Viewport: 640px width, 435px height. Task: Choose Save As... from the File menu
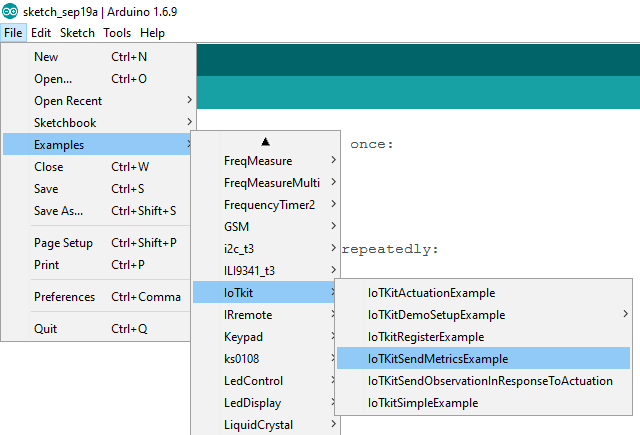[97, 211]
